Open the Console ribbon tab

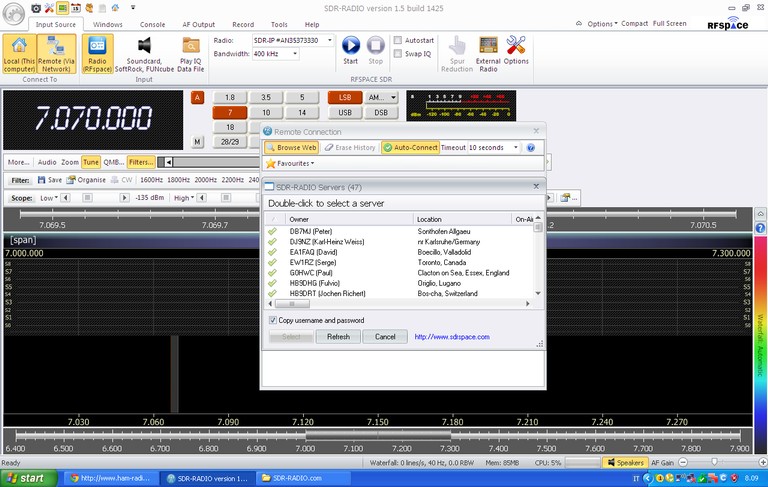pos(152,23)
